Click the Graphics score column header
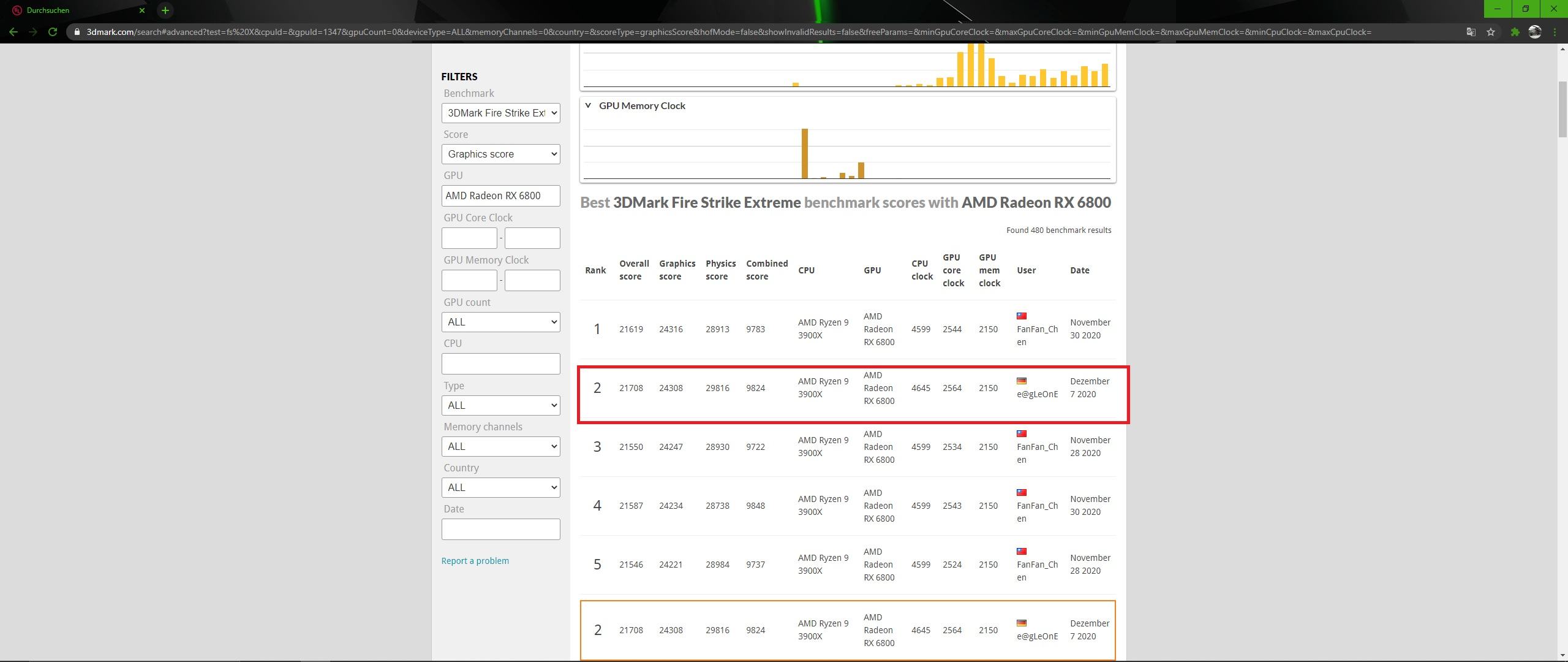Viewport: 1568px width, 662px height. pos(677,270)
